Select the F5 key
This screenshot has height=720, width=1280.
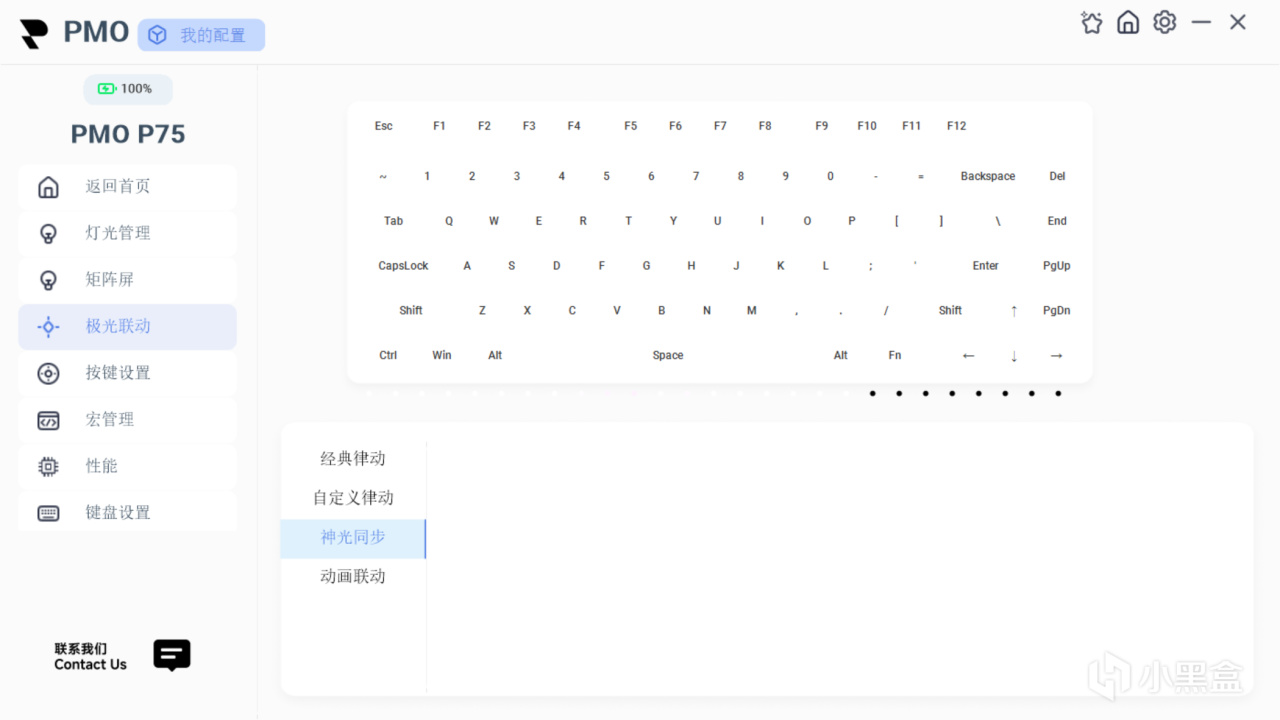[630, 126]
